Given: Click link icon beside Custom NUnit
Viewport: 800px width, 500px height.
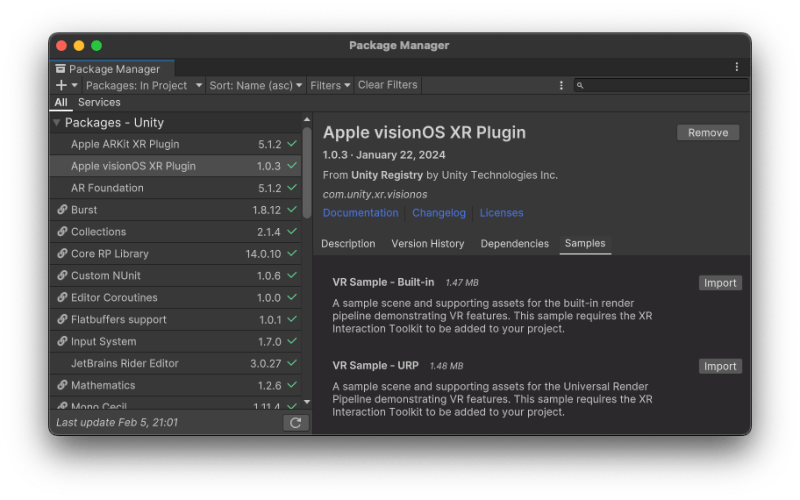Looking at the screenshot, I should coord(62,276).
